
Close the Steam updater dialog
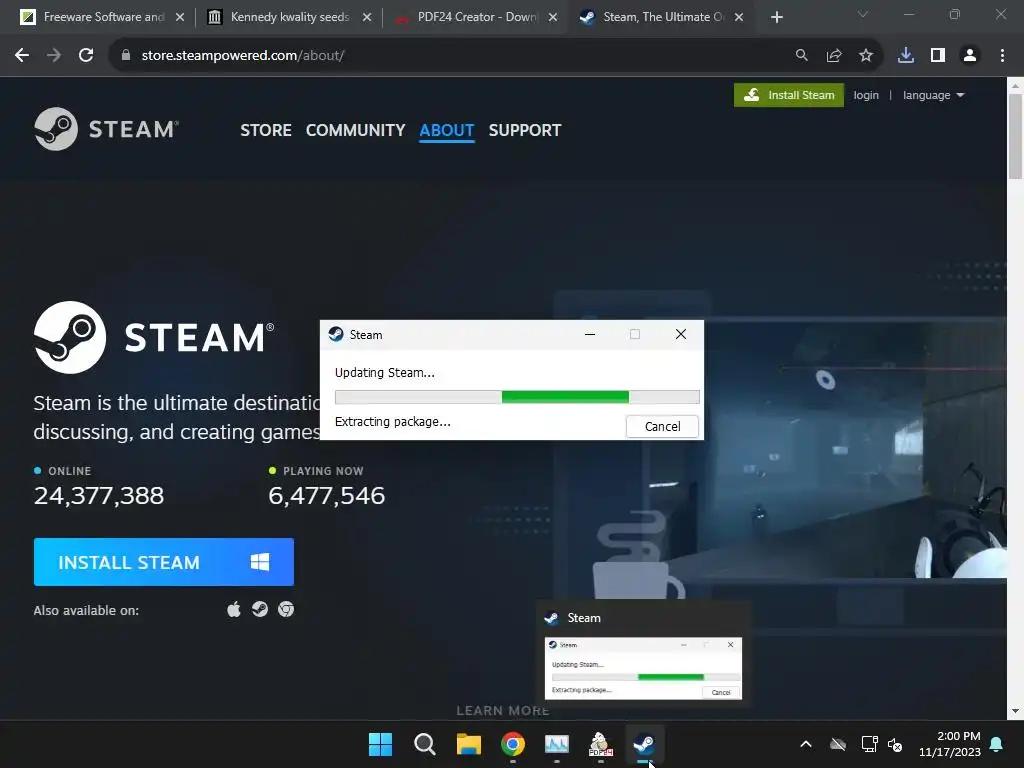[680, 334]
